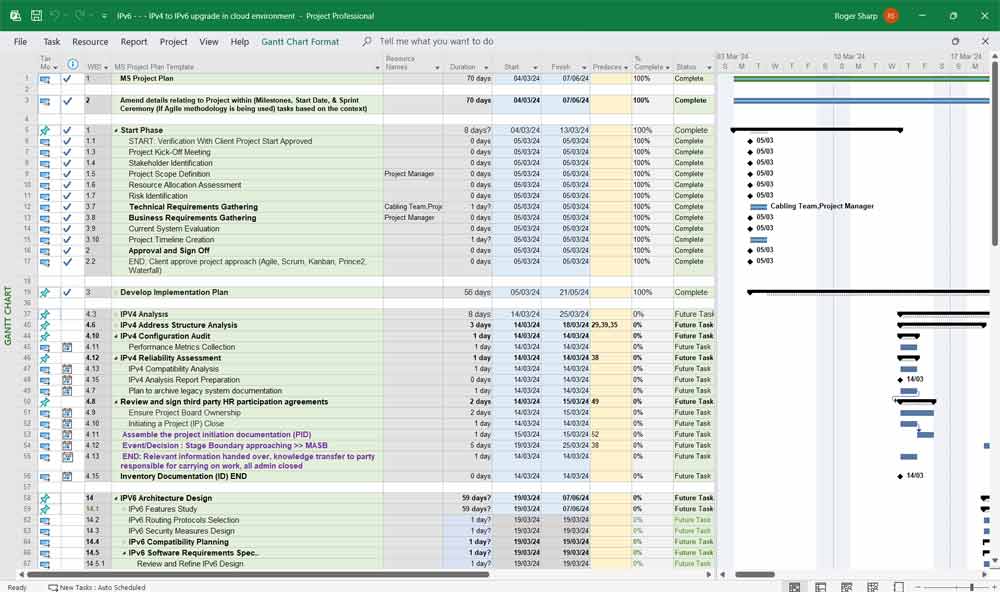Collapse the Start Phase summary task

(x=116, y=131)
